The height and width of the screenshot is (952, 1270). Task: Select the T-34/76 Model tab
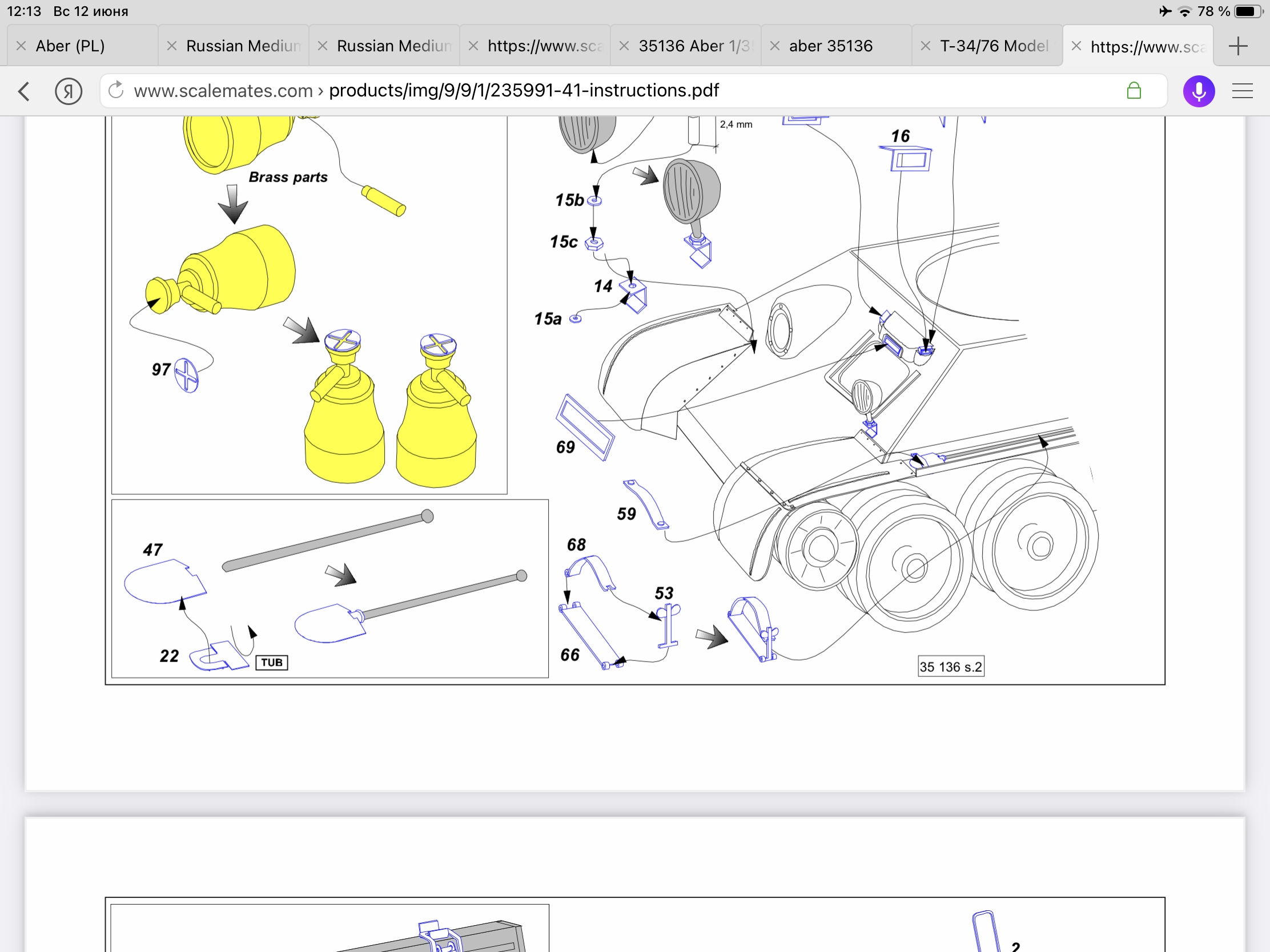coord(993,46)
